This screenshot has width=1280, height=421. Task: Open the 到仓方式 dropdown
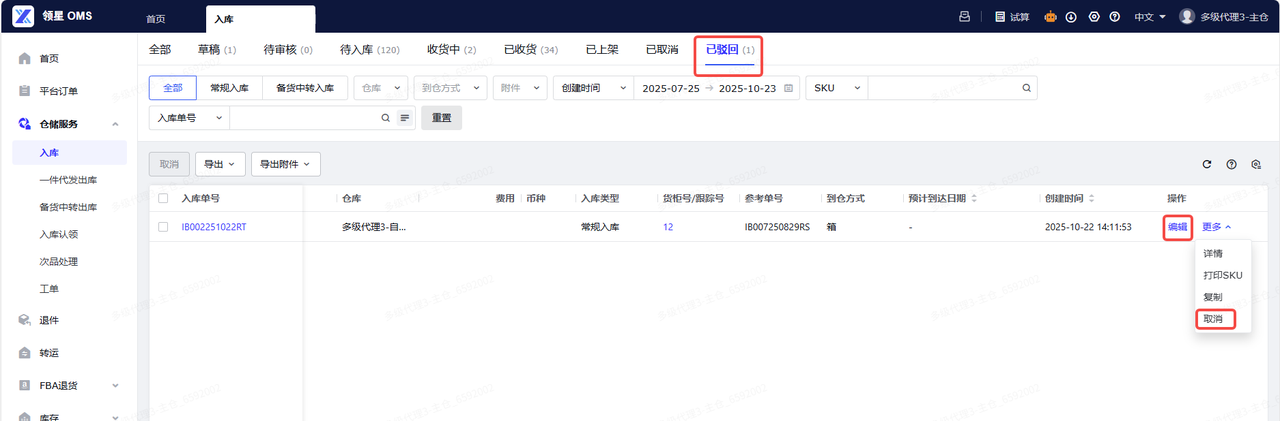click(x=450, y=88)
